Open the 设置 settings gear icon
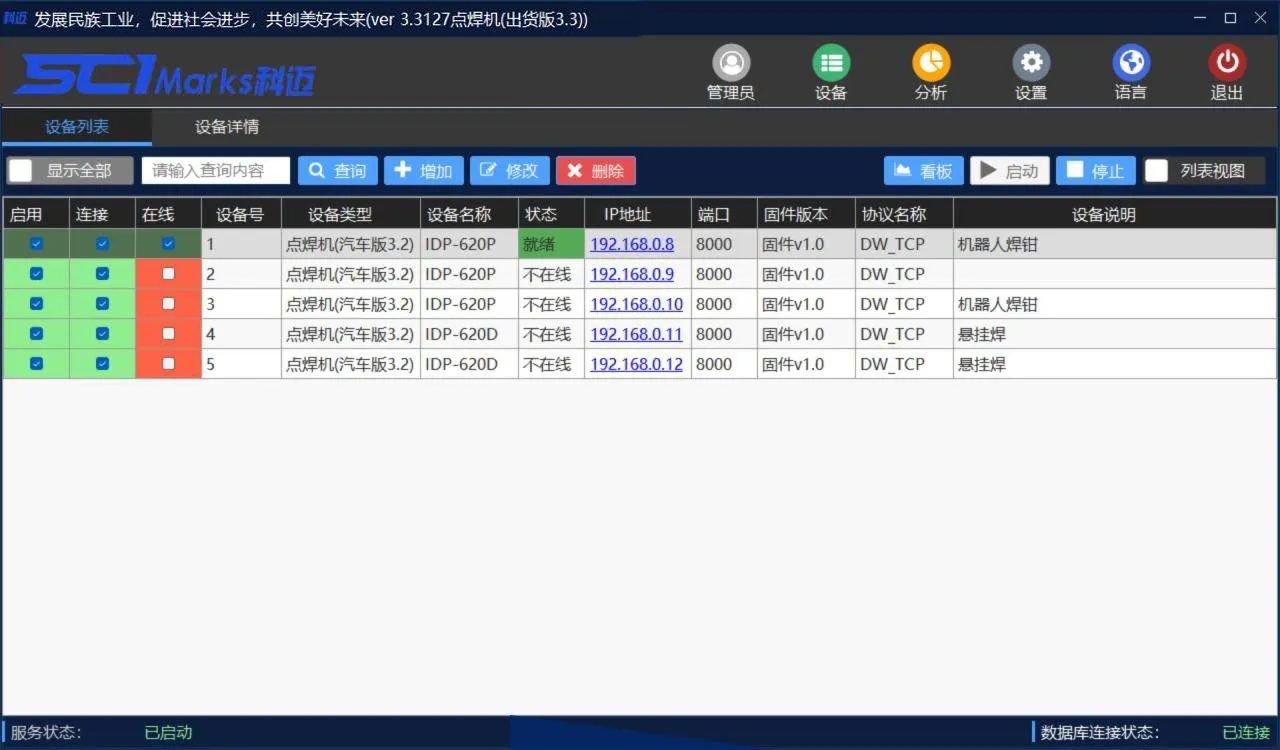 coord(1031,65)
